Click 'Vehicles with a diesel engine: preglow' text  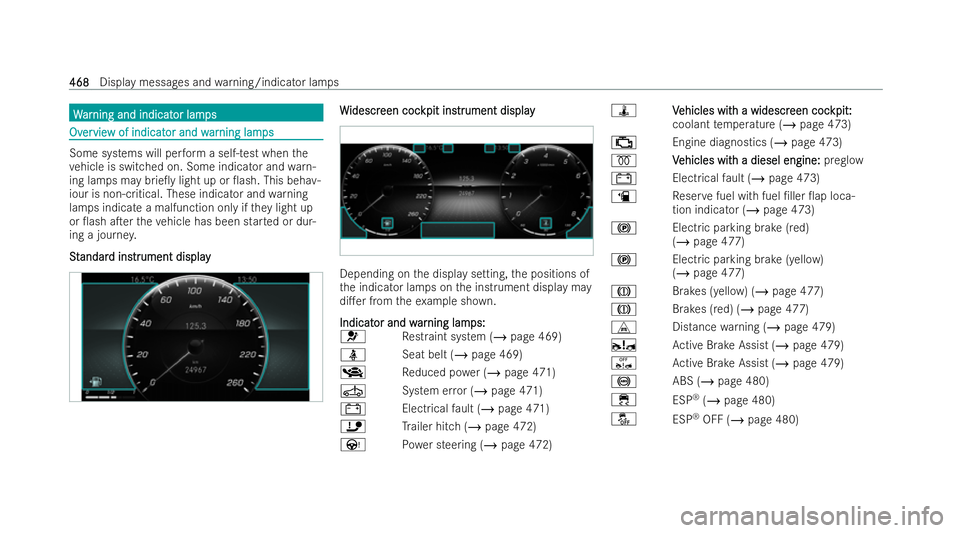(x=768, y=160)
